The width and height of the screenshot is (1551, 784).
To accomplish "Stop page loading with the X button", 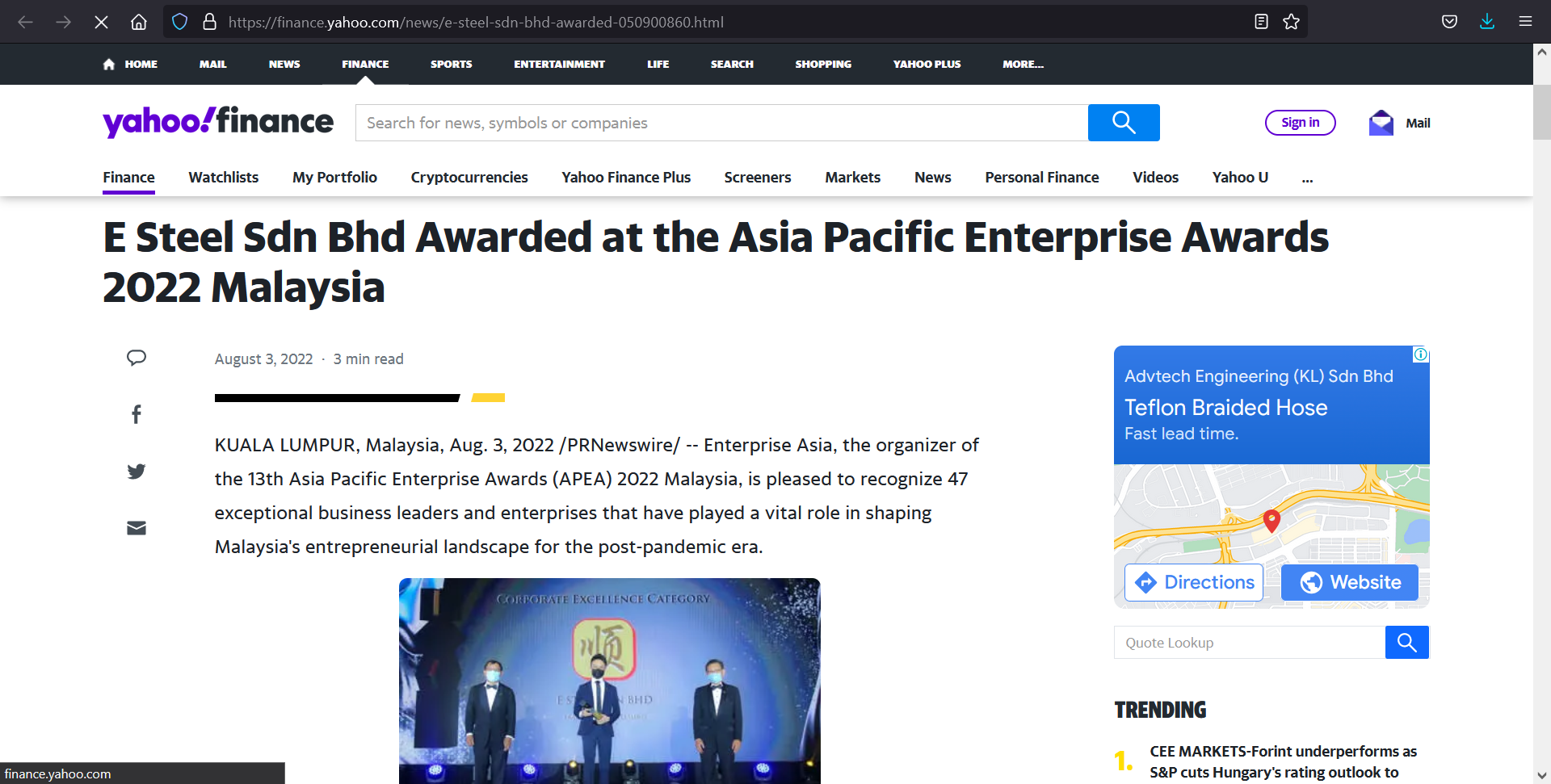I will coord(101,22).
